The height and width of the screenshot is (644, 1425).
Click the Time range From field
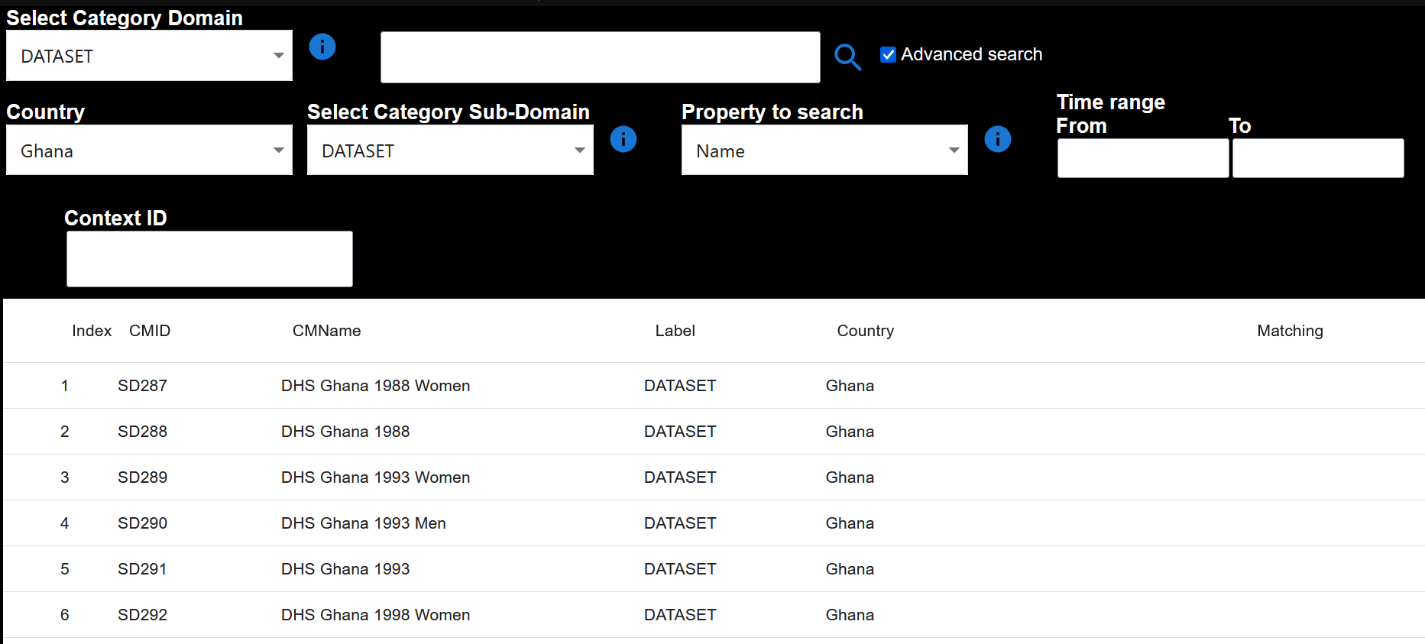point(1143,158)
